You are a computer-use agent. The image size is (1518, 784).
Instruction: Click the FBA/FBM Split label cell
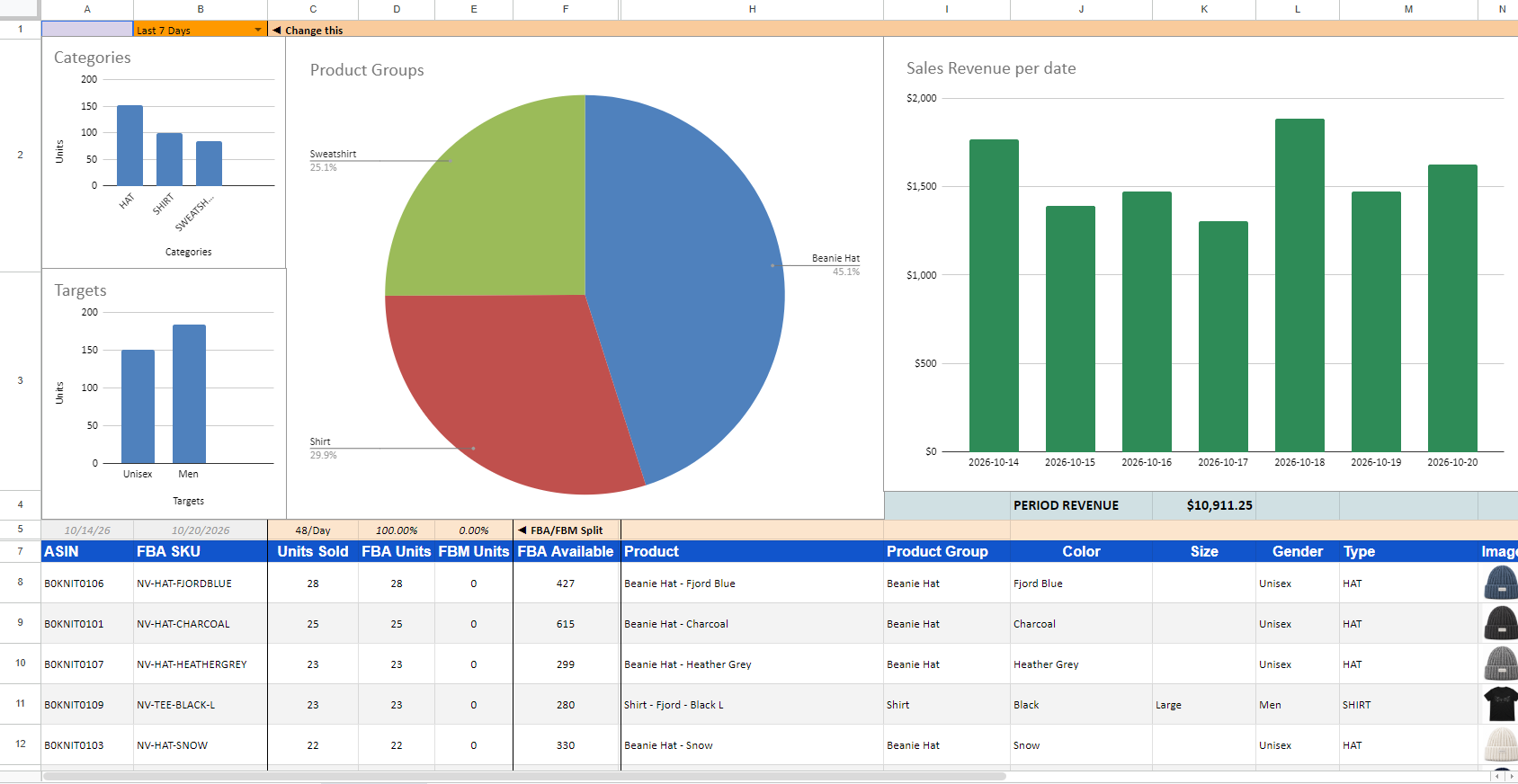566,530
